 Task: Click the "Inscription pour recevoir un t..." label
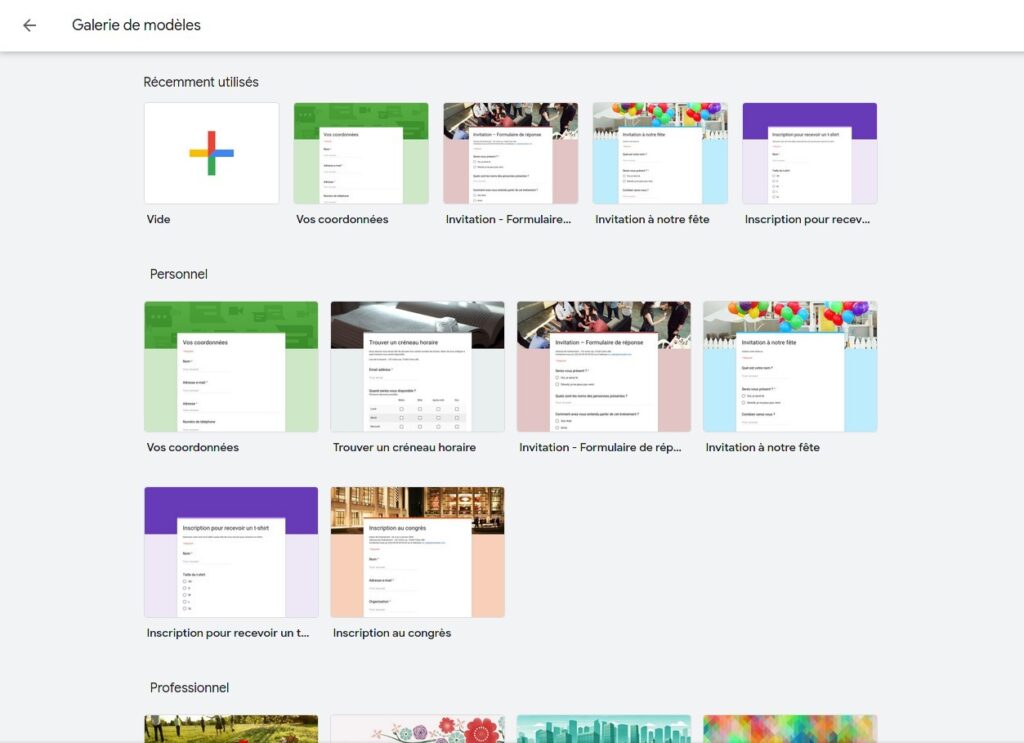228,633
